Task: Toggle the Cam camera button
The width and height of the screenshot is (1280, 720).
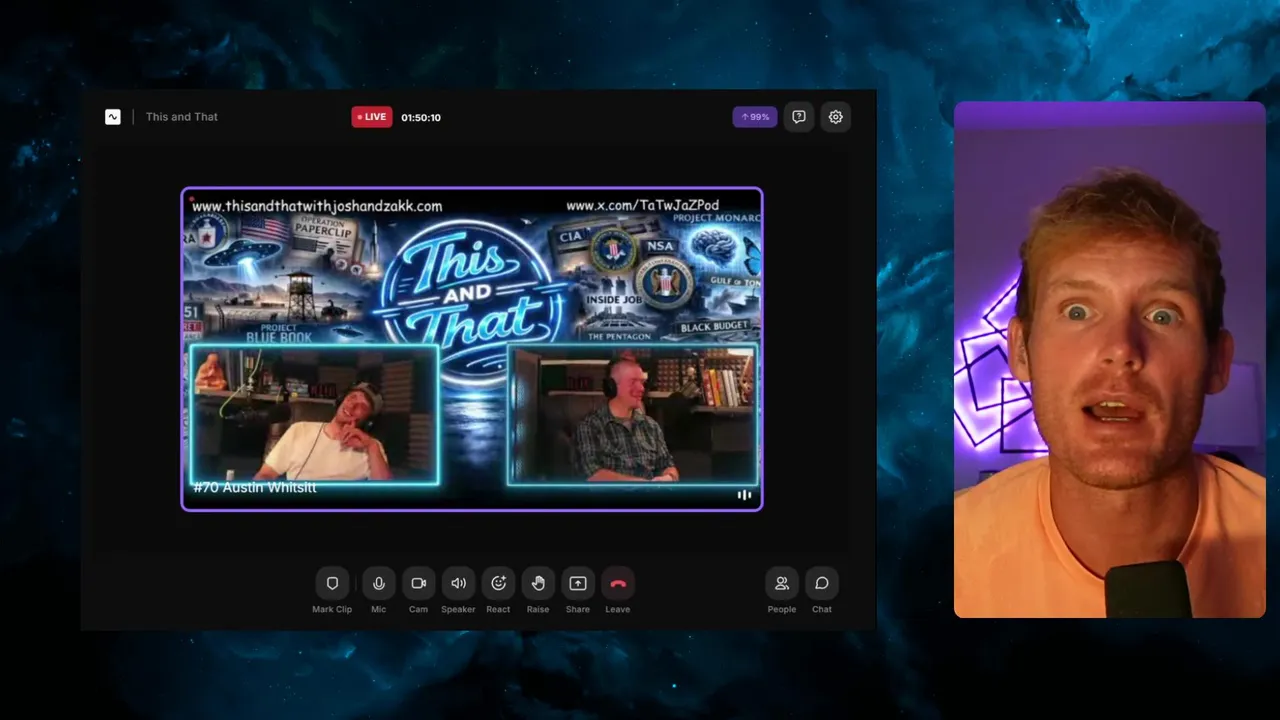Action: click(x=418, y=583)
